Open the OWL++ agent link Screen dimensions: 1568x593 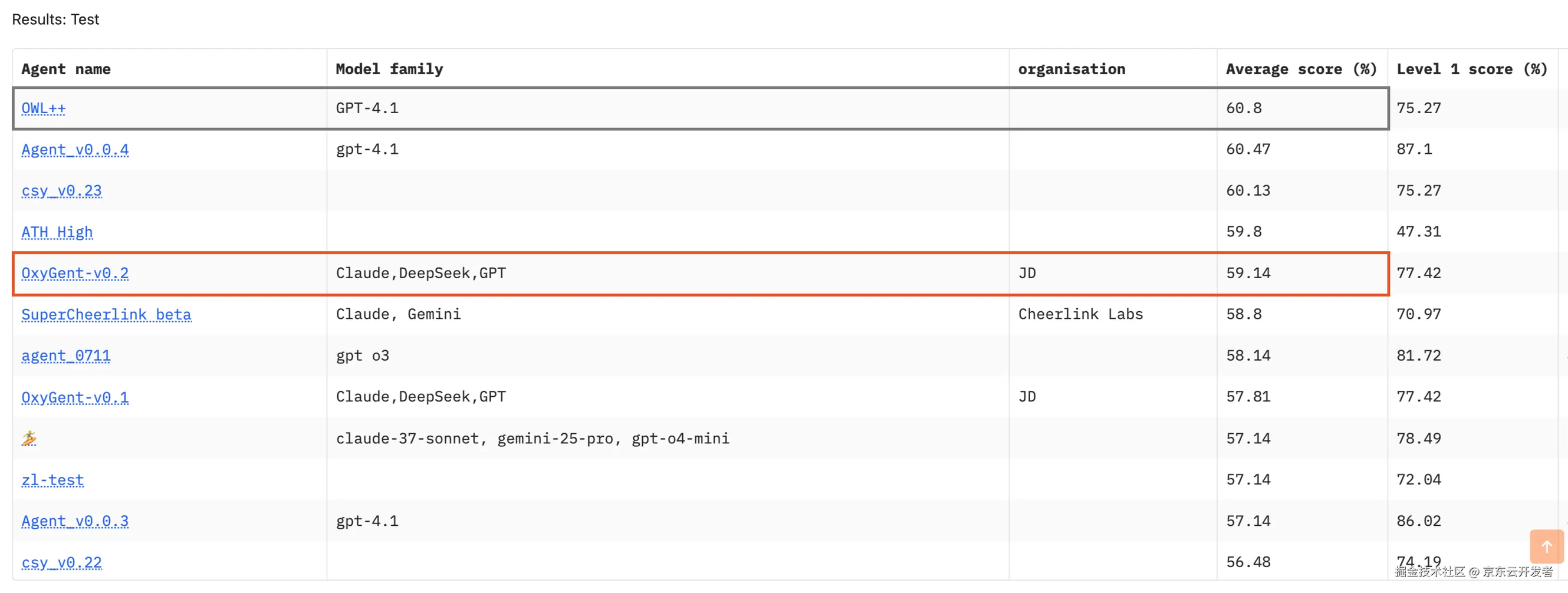click(43, 108)
